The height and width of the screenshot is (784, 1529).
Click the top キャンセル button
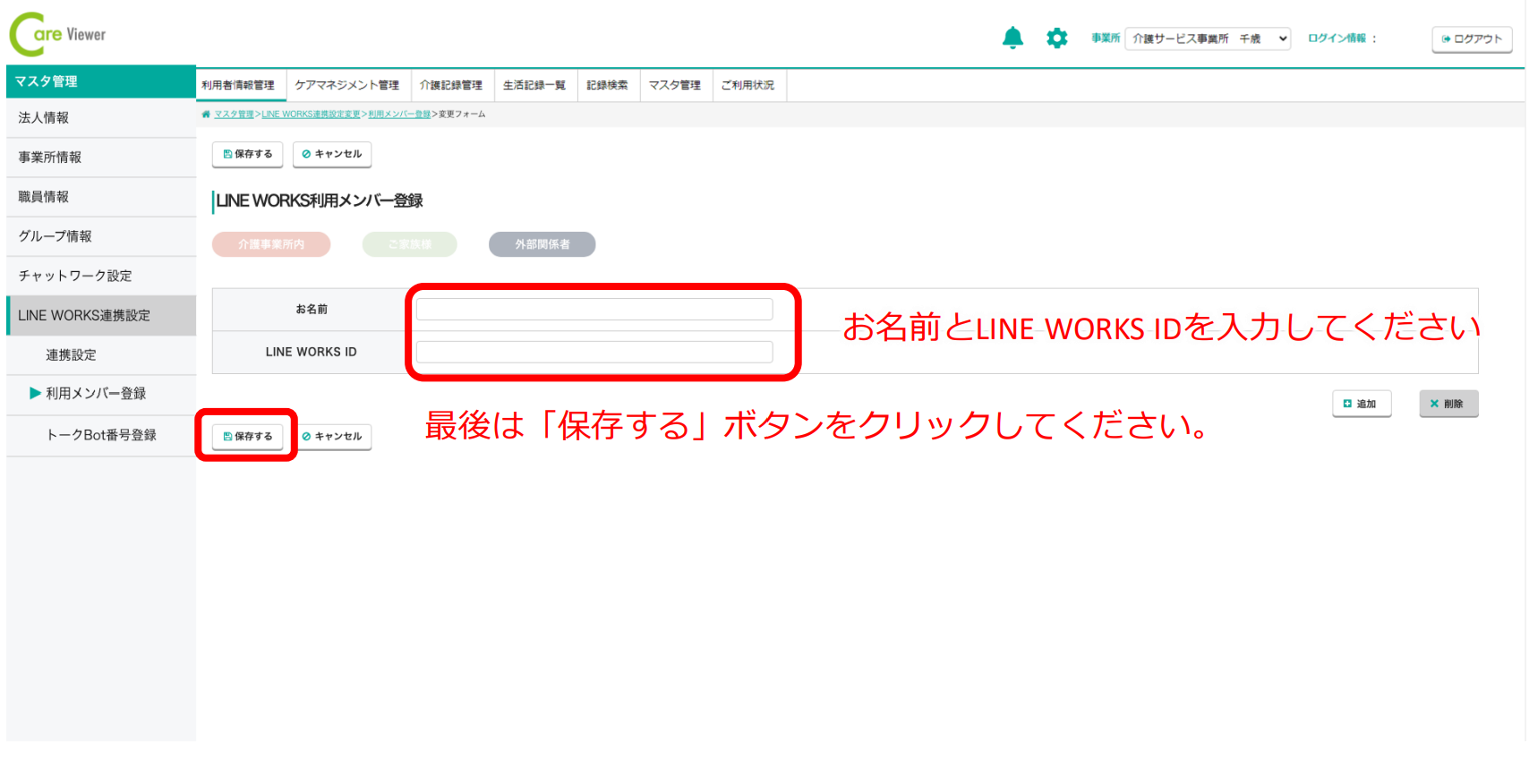point(332,154)
